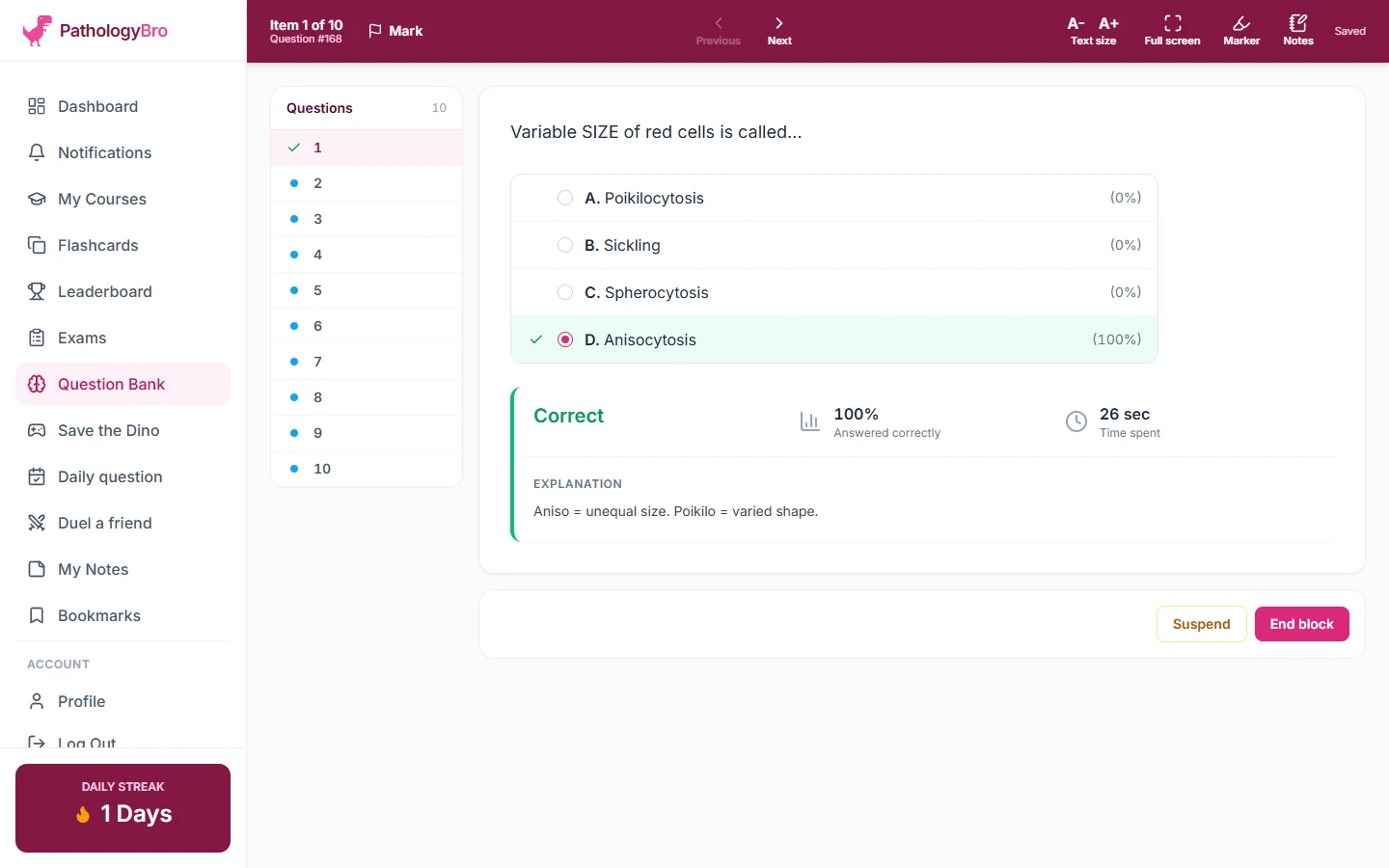Increase text size with A+ icon

pos(1109,23)
